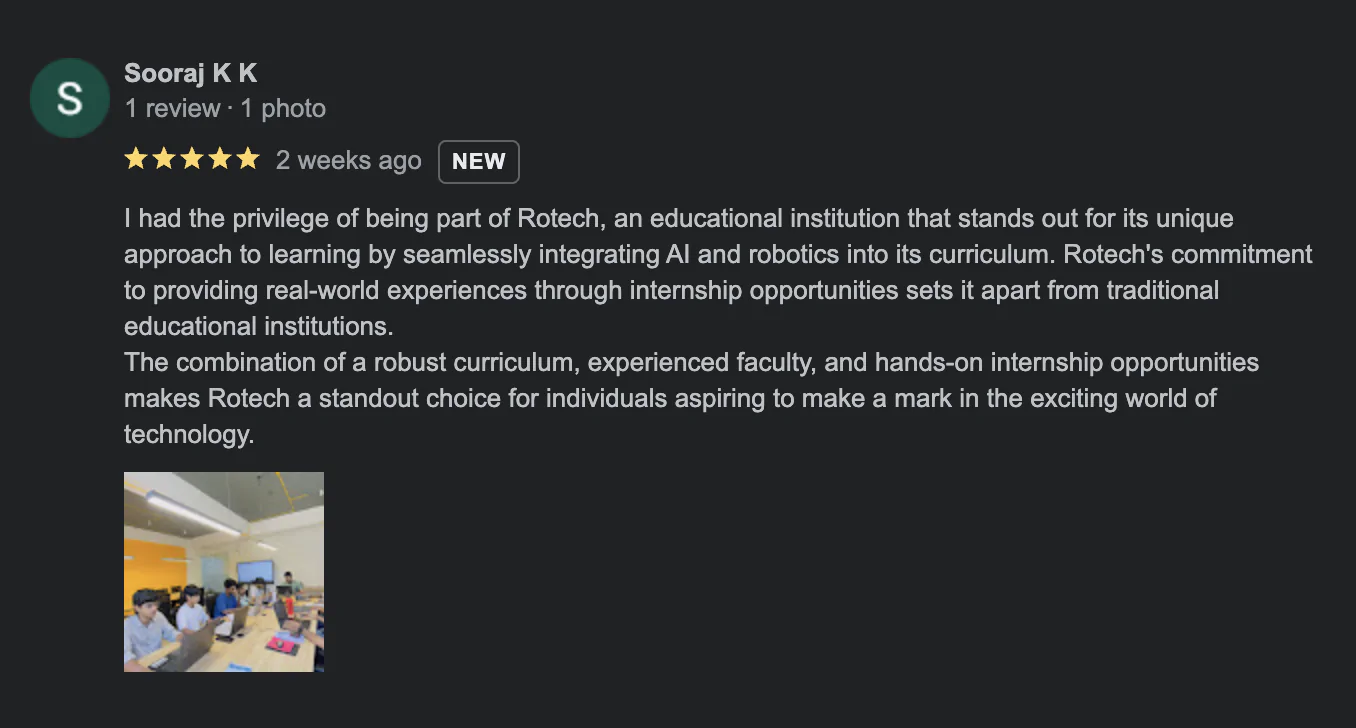Click the third rating star

click(191, 160)
